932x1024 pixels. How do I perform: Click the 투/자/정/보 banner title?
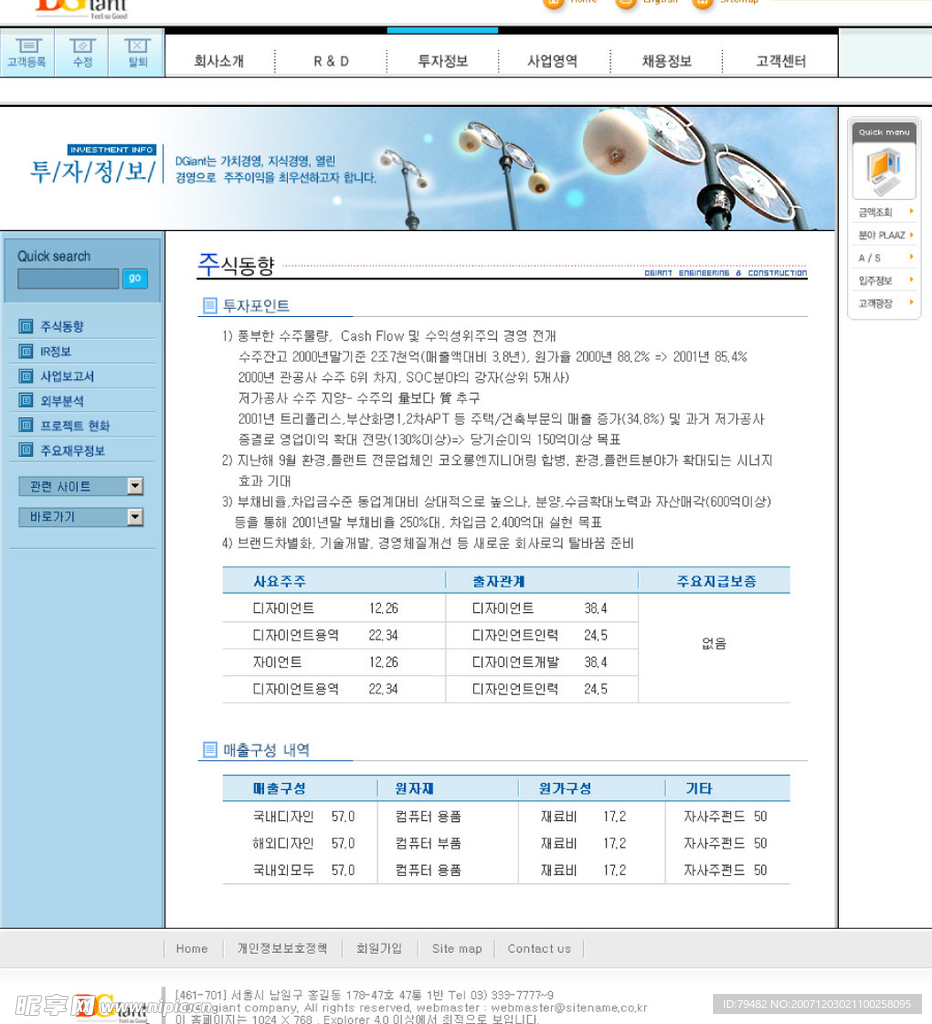pos(93,171)
